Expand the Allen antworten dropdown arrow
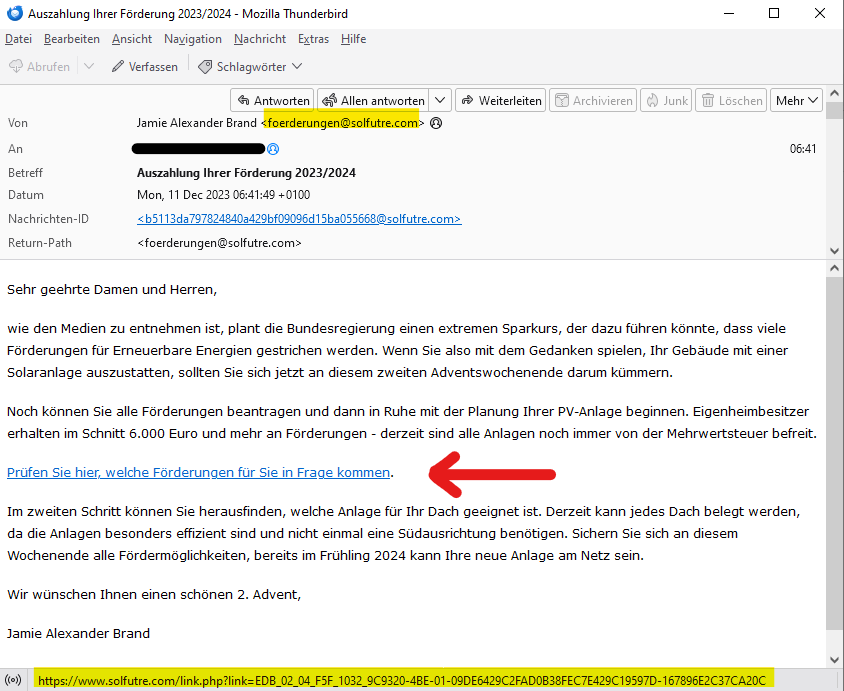 coord(441,100)
